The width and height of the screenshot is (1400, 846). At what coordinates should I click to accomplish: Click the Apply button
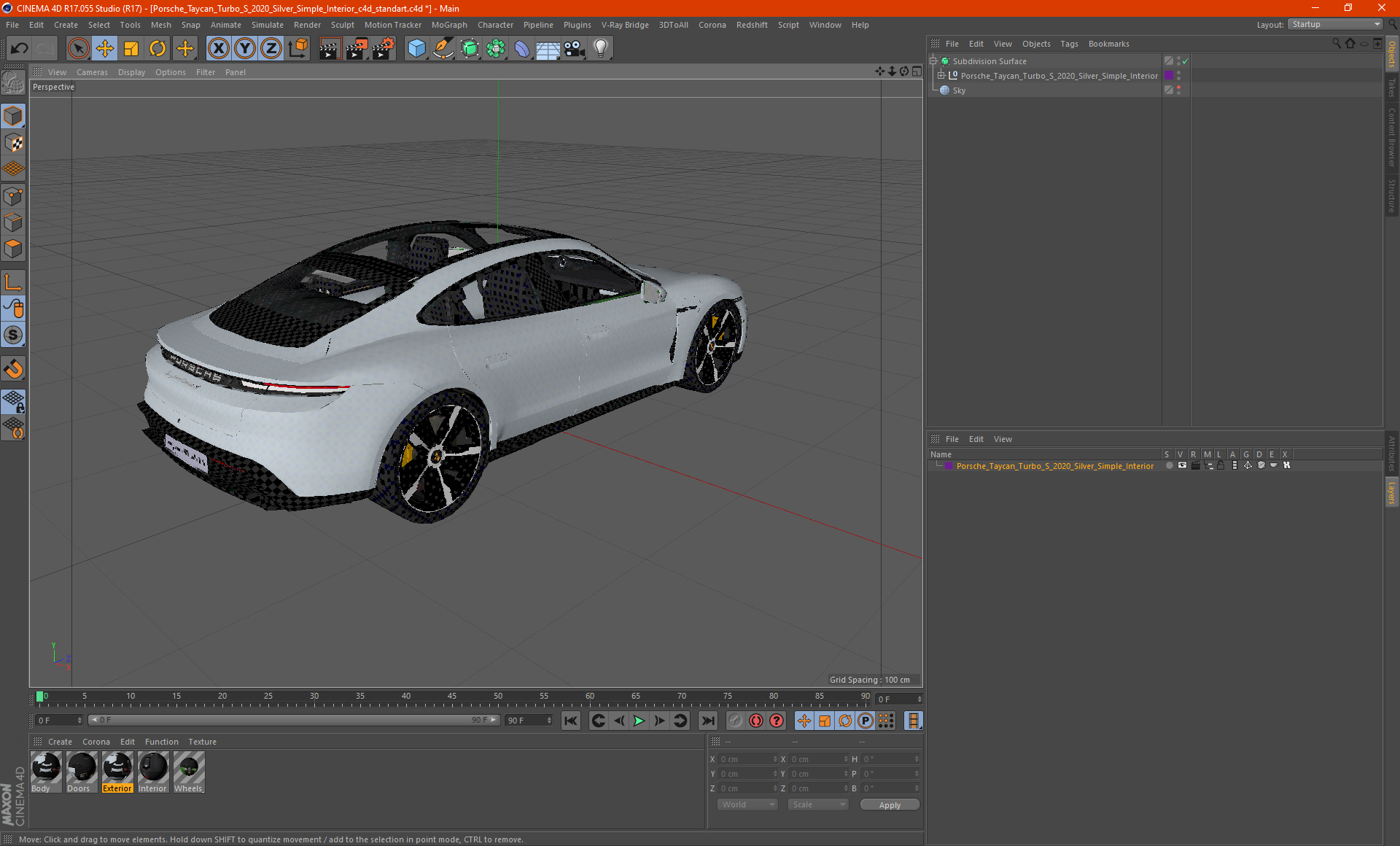point(890,805)
